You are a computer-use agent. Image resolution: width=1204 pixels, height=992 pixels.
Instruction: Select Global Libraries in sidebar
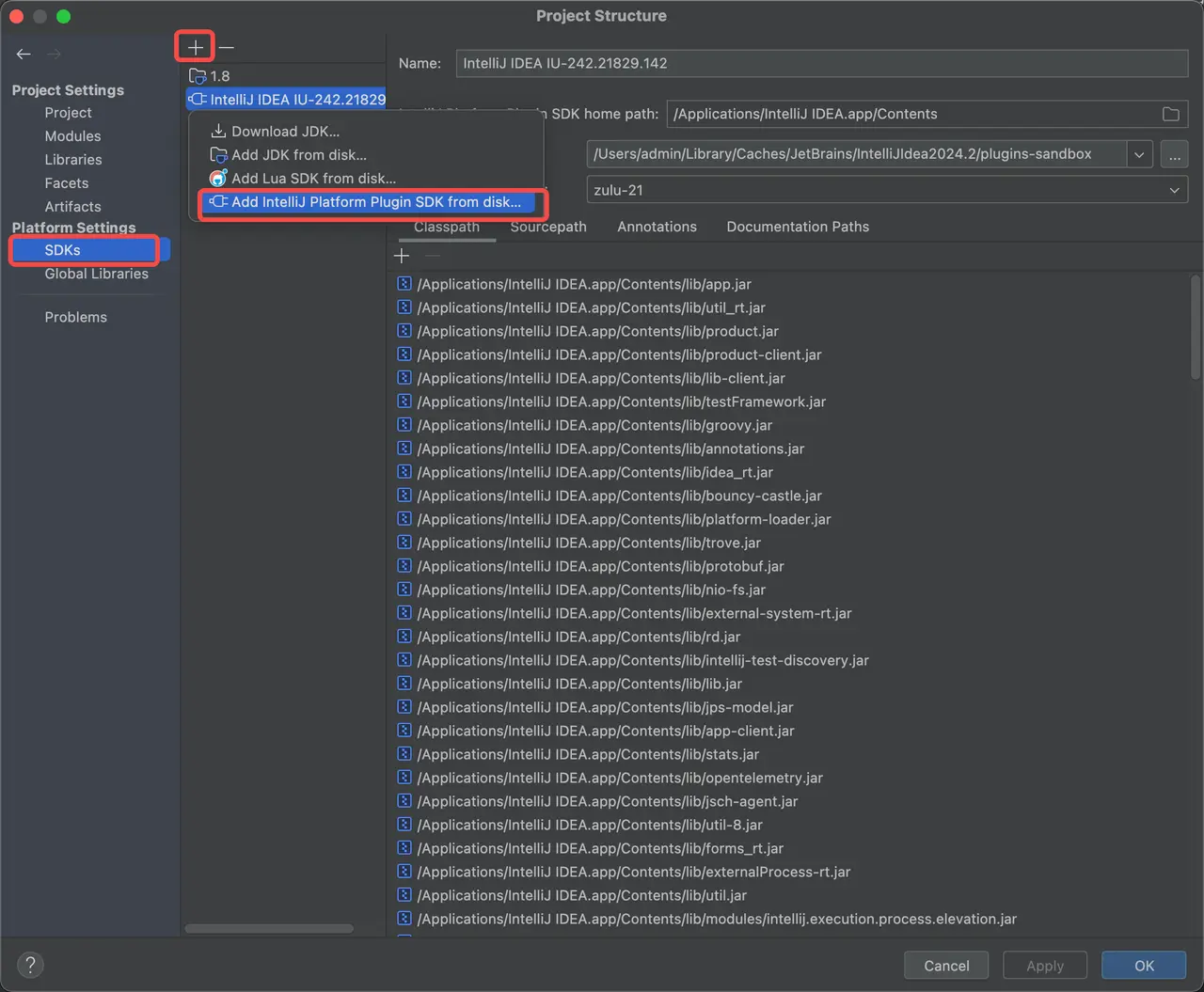(x=97, y=274)
